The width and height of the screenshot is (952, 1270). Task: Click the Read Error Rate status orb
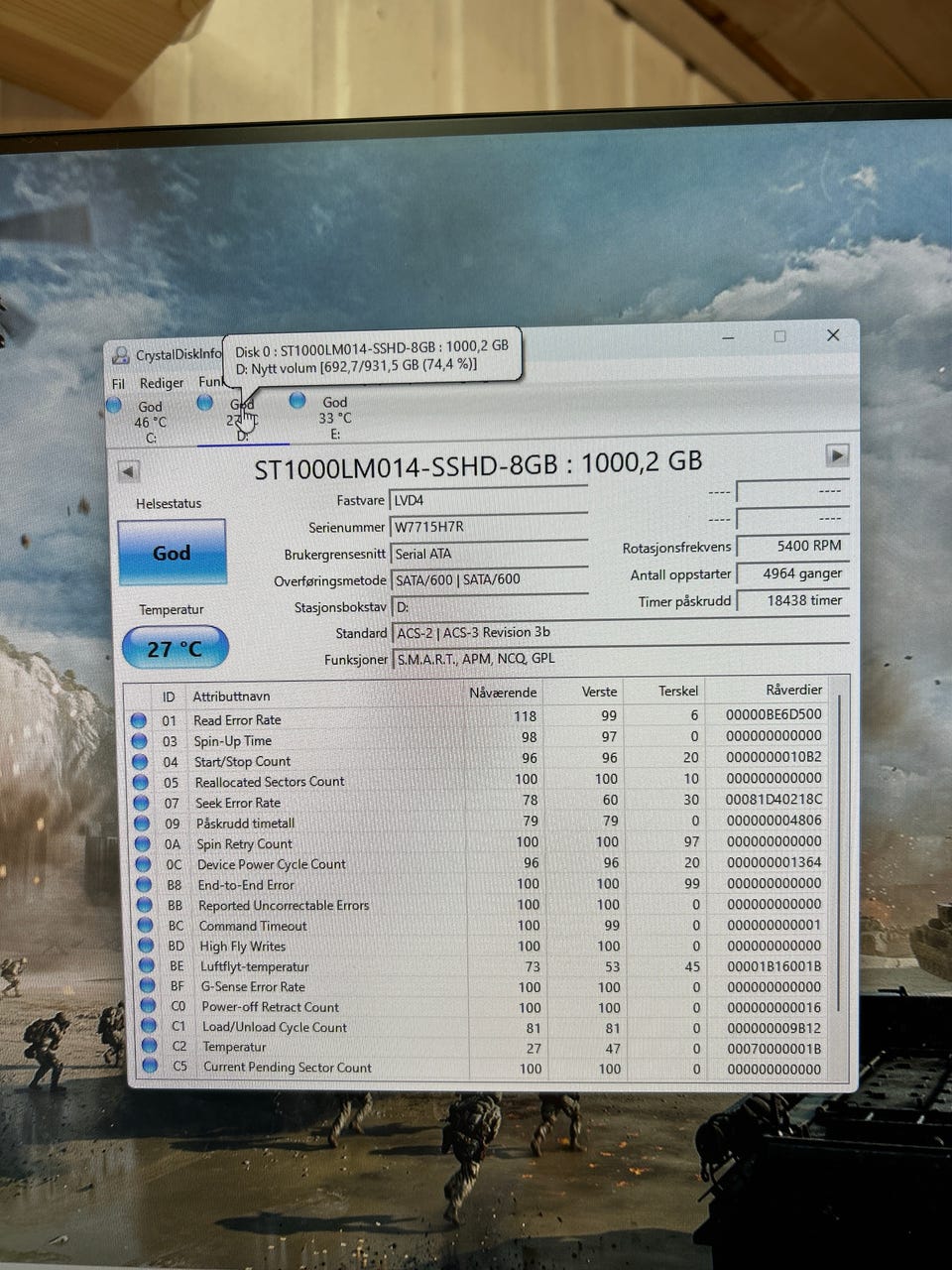pyautogui.click(x=139, y=720)
